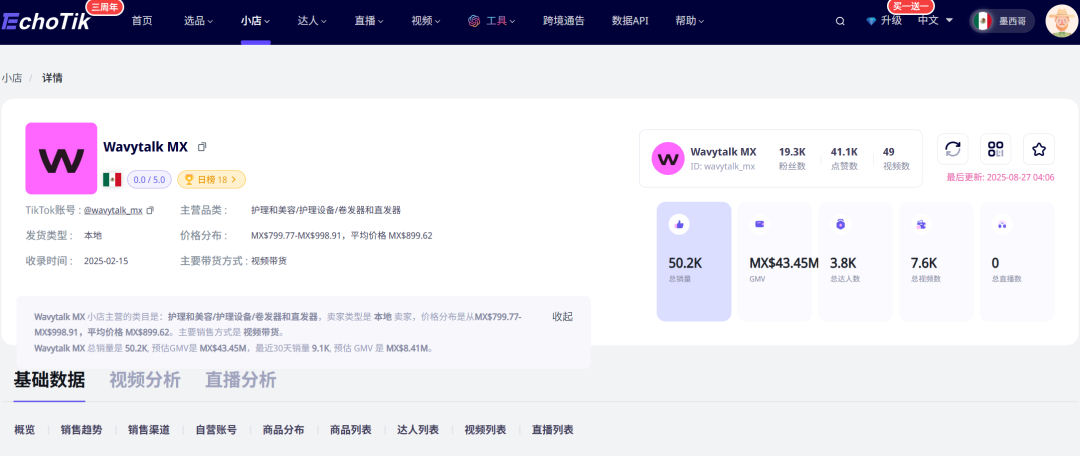Click the 日榜 18 ranking badge

click(x=211, y=180)
